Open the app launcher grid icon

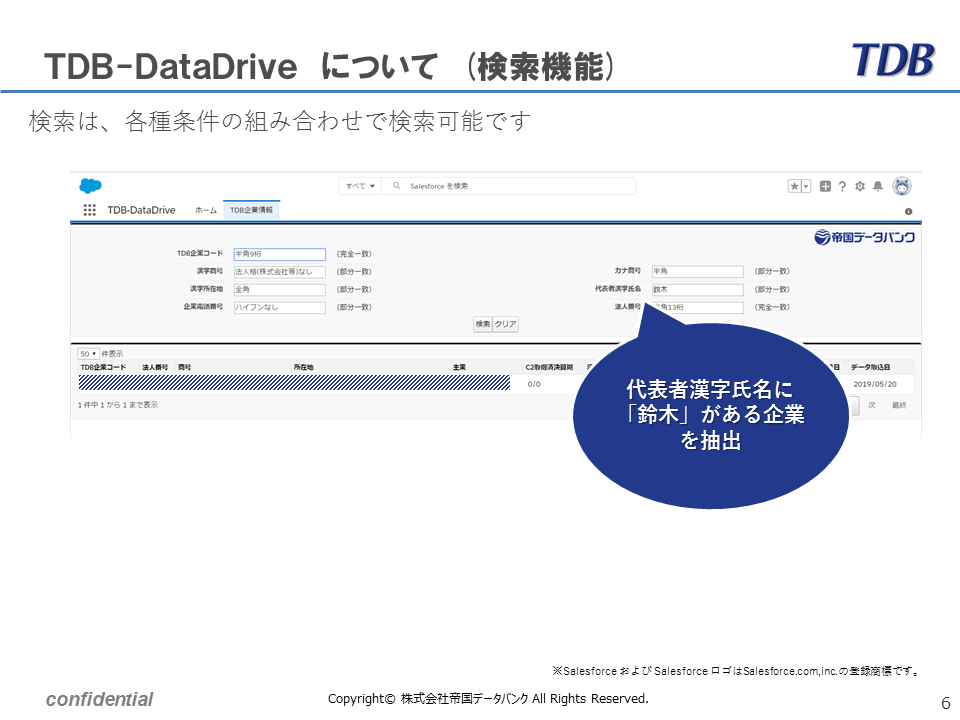[89, 210]
